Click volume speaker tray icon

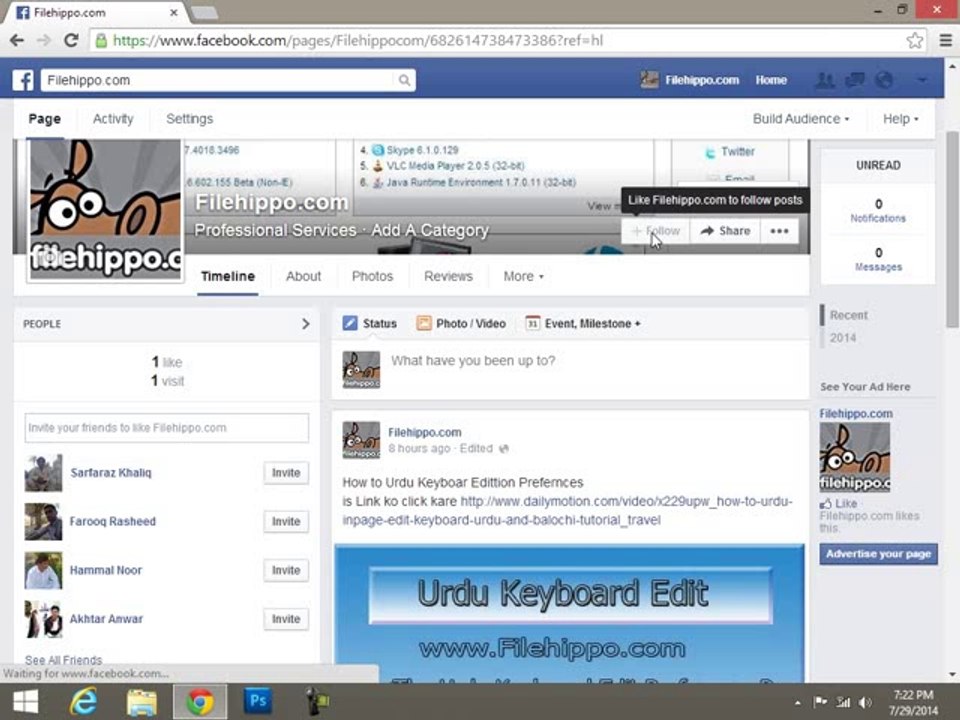click(865, 702)
